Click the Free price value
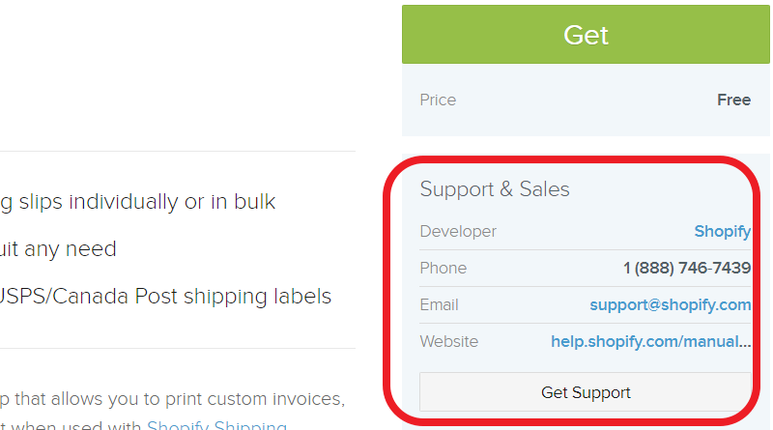 pyautogui.click(x=734, y=100)
